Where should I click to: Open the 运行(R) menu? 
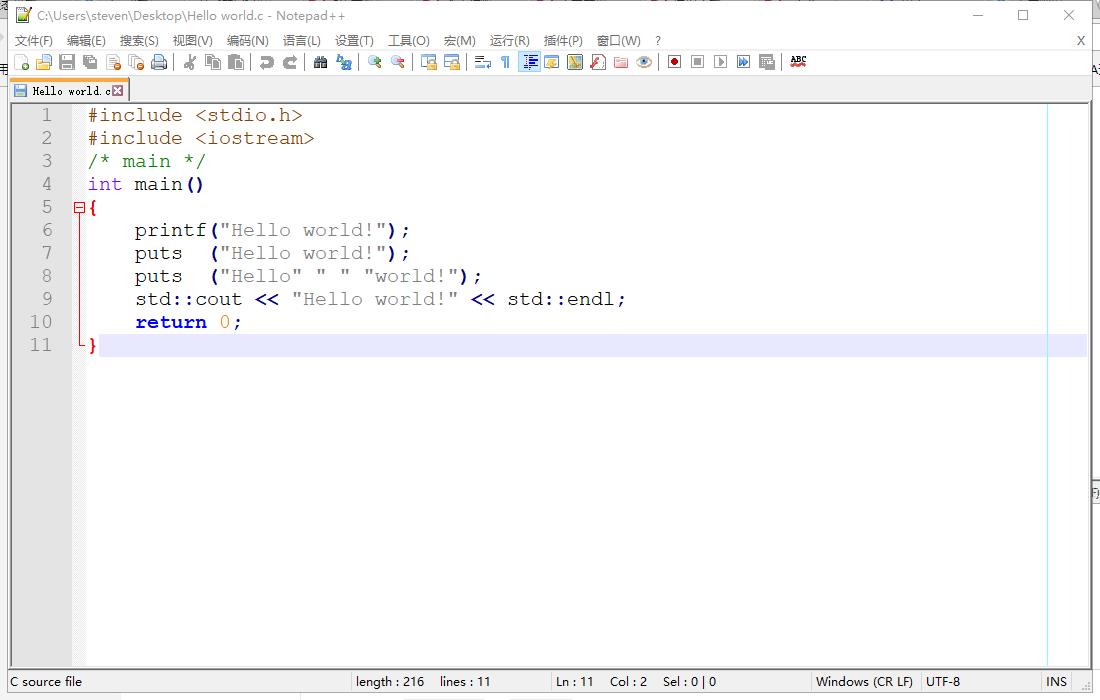(x=510, y=40)
